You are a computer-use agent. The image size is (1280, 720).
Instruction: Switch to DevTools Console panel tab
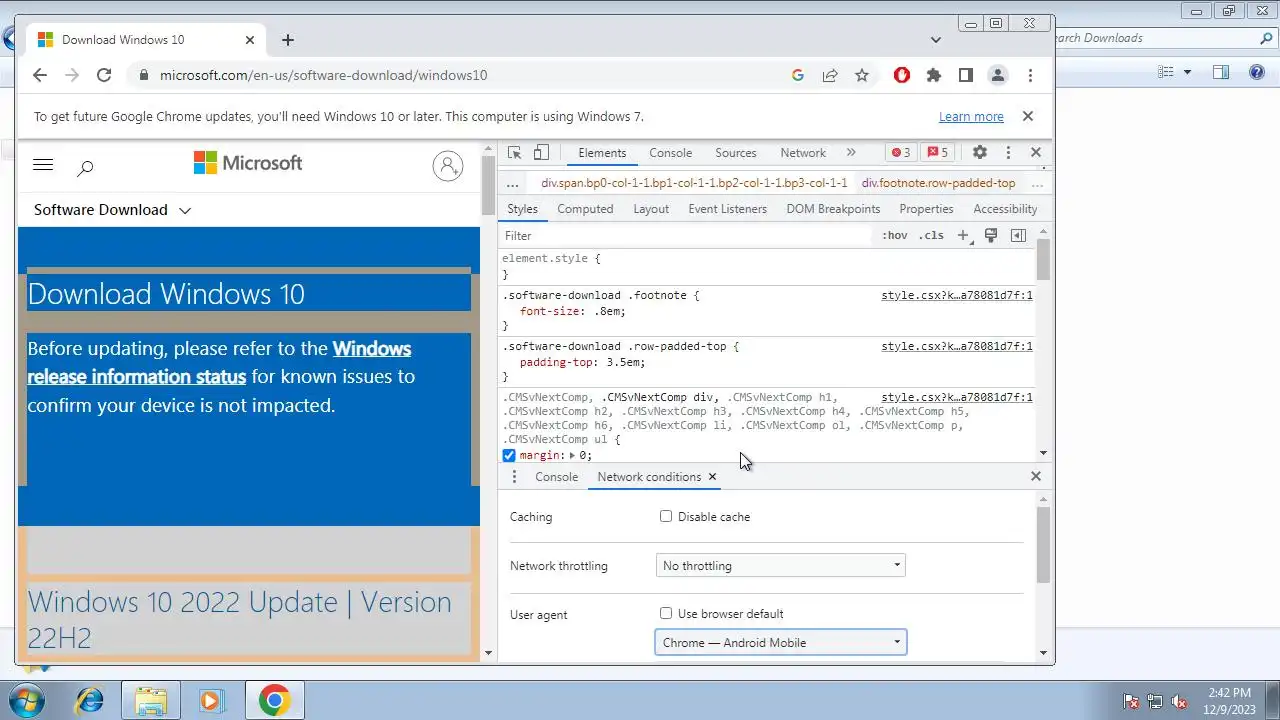coord(670,153)
